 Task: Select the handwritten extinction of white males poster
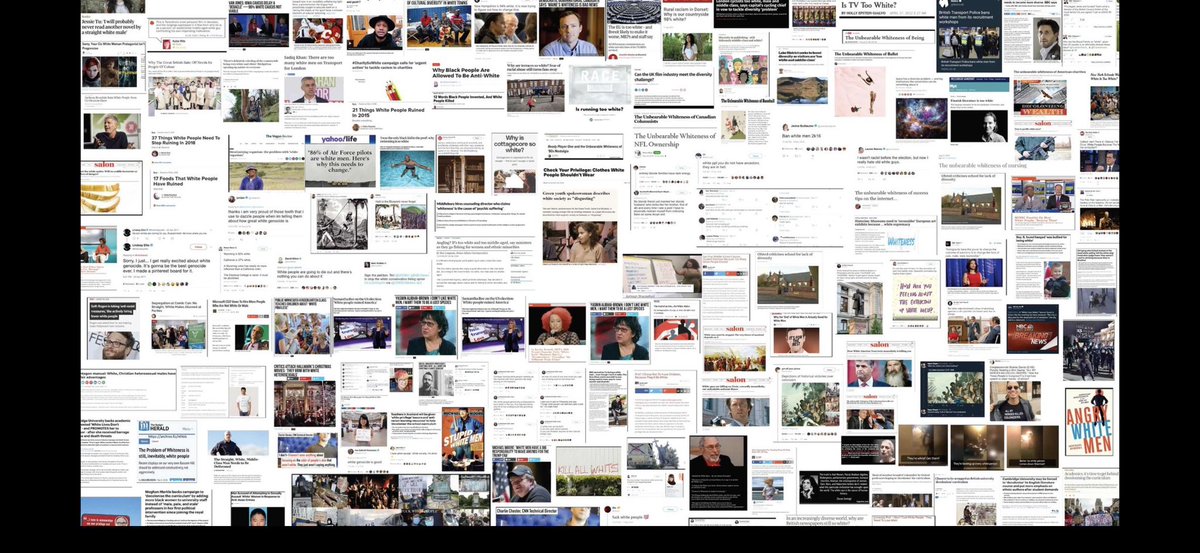(x=915, y=299)
